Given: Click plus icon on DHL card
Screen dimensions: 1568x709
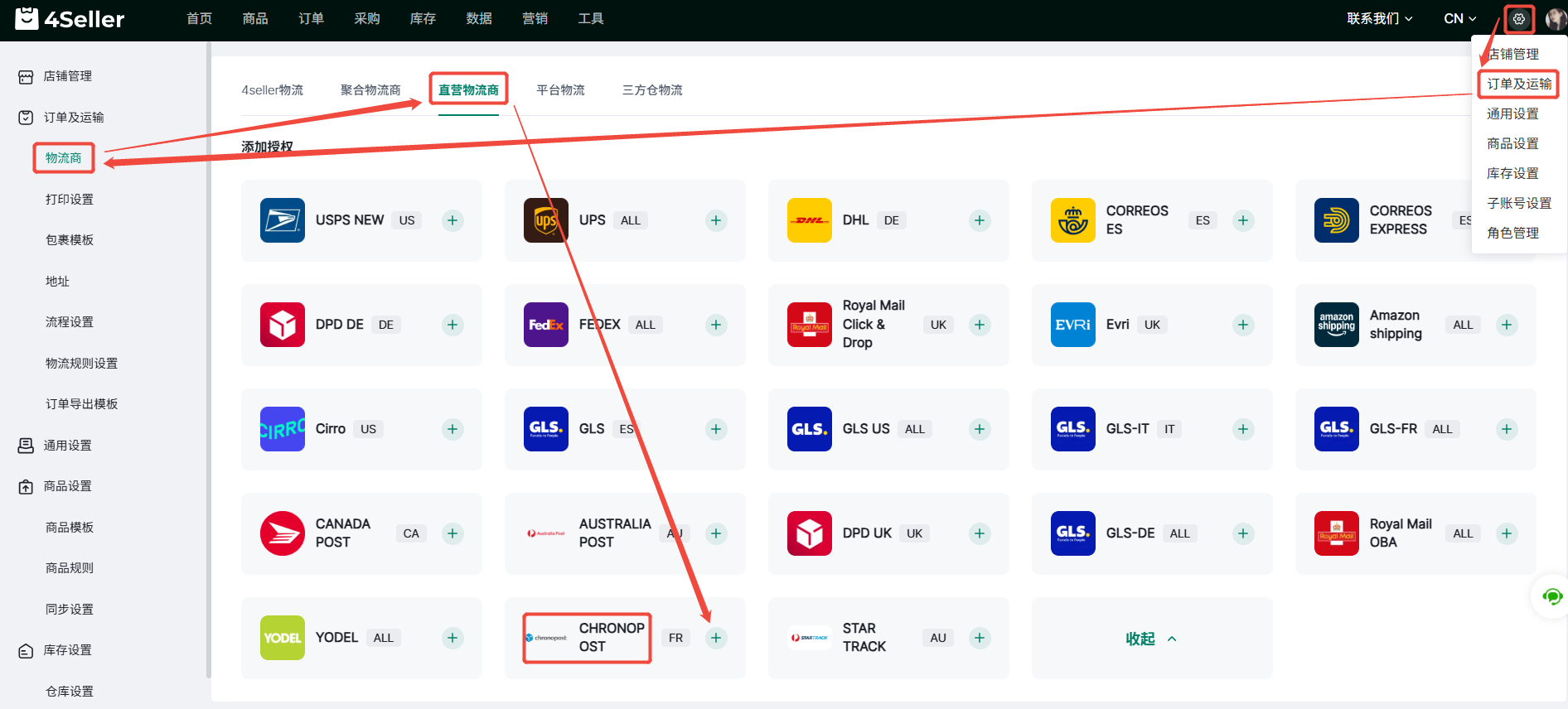Looking at the screenshot, I should point(980,220).
